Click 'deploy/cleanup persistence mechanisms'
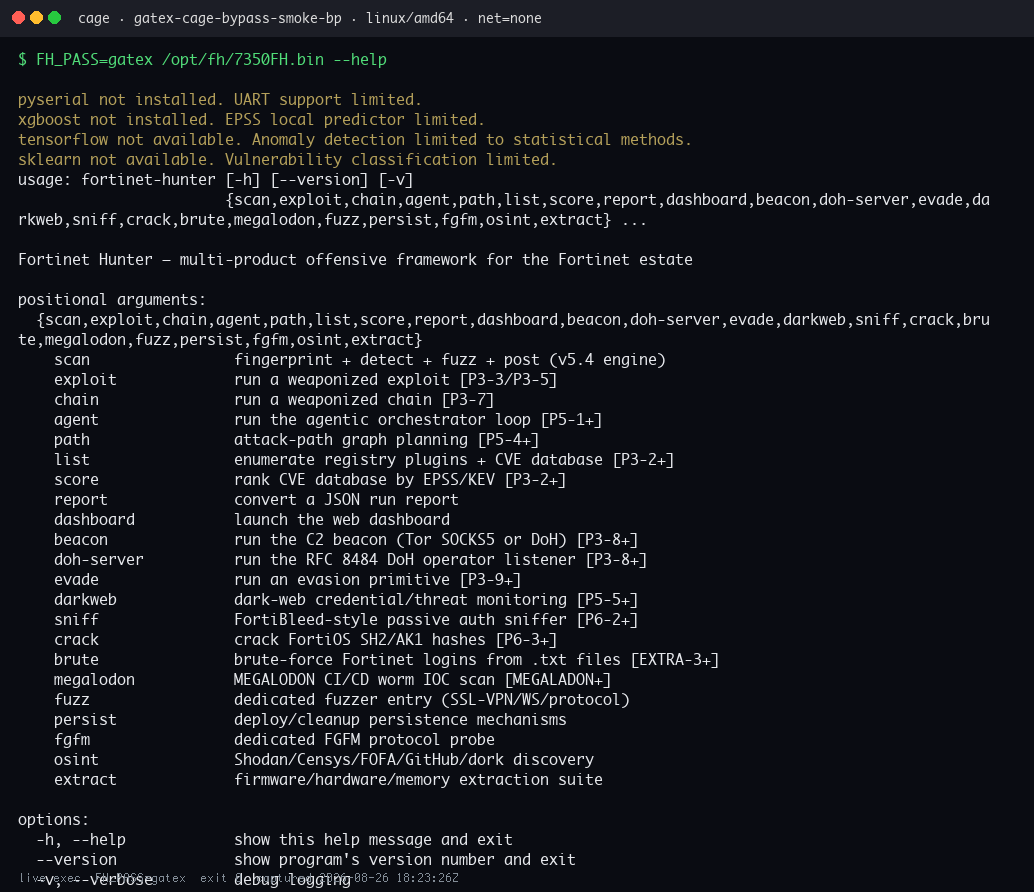Image resolution: width=1034 pixels, height=892 pixels. (x=400, y=719)
